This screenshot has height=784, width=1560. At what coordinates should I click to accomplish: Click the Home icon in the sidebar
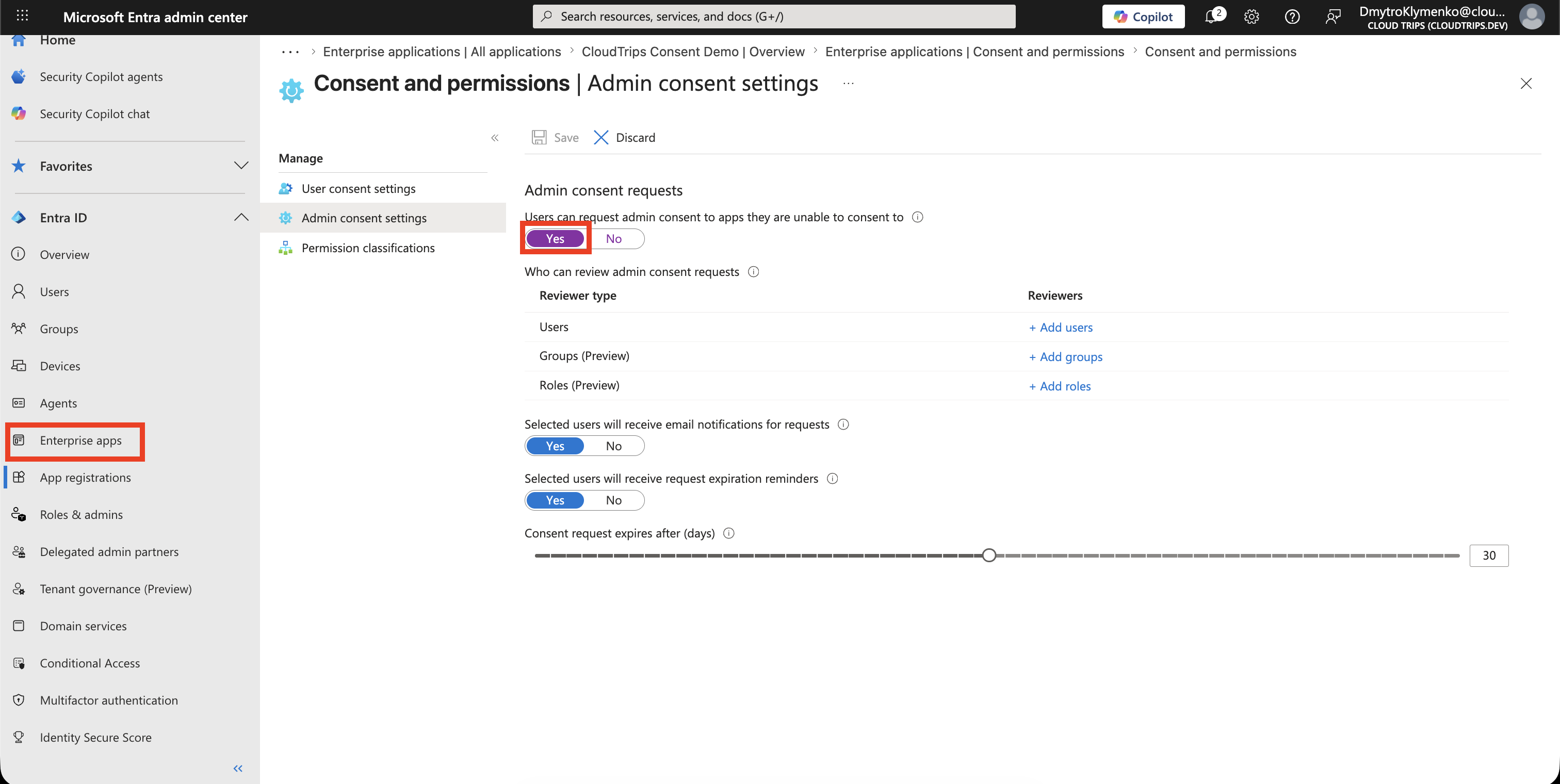(19, 40)
